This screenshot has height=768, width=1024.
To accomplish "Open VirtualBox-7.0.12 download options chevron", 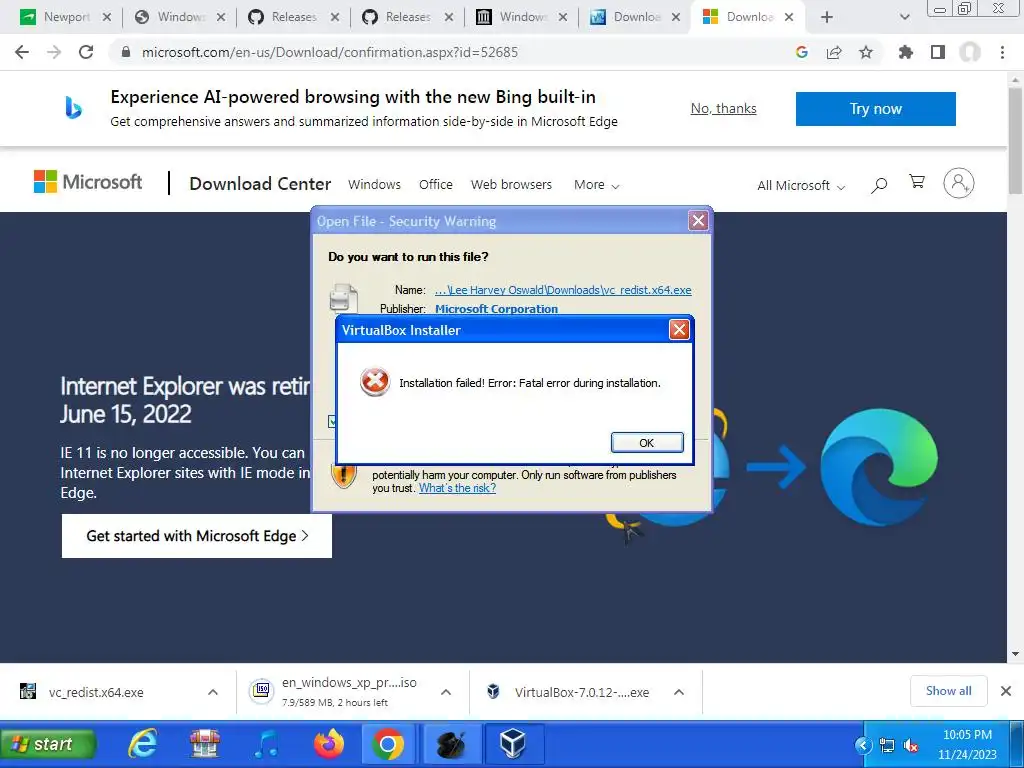I will click(679, 692).
